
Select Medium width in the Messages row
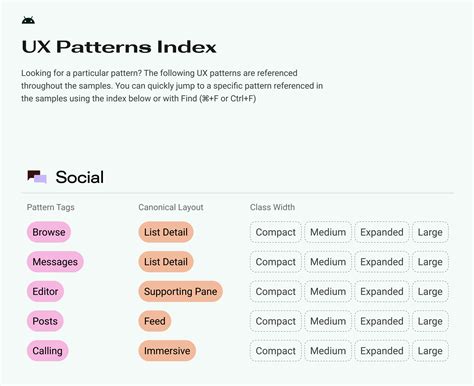328,262
